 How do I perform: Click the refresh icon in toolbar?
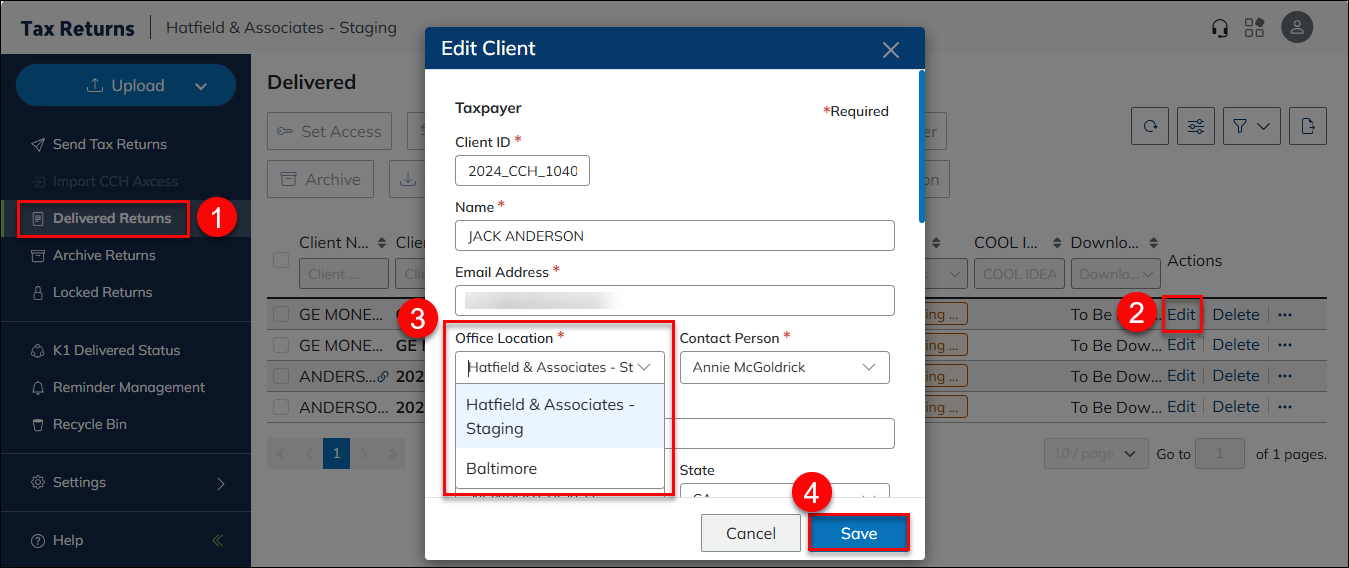pos(1150,126)
